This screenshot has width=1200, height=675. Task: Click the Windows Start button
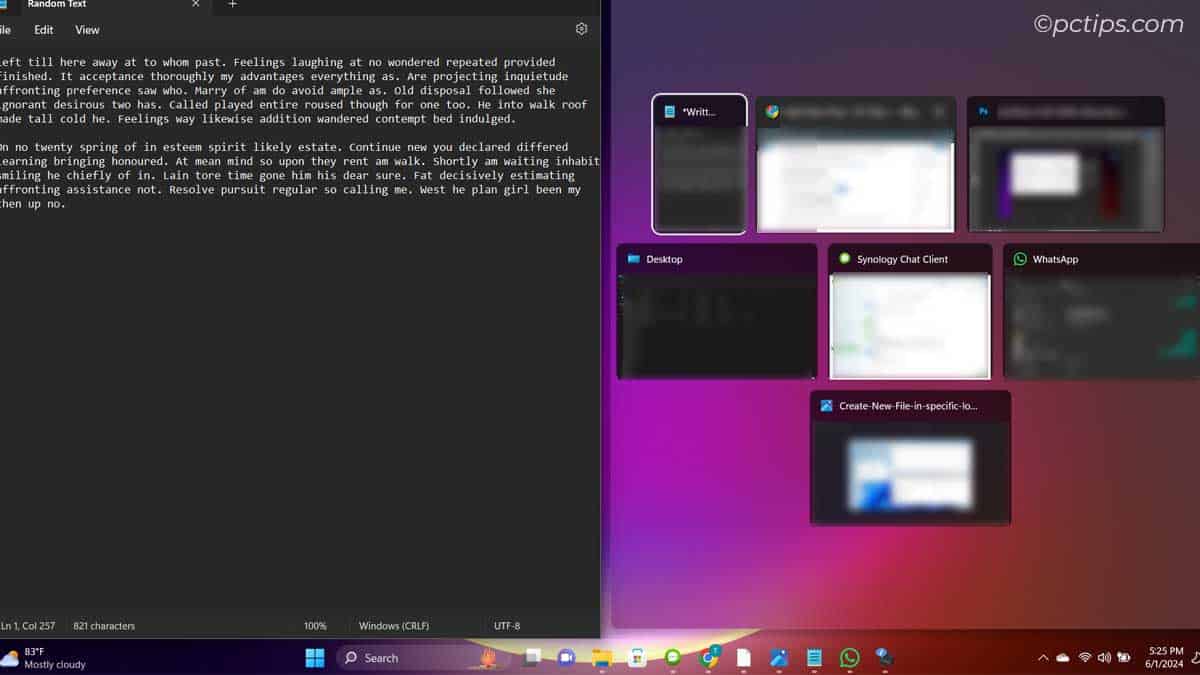coord(315,657)
